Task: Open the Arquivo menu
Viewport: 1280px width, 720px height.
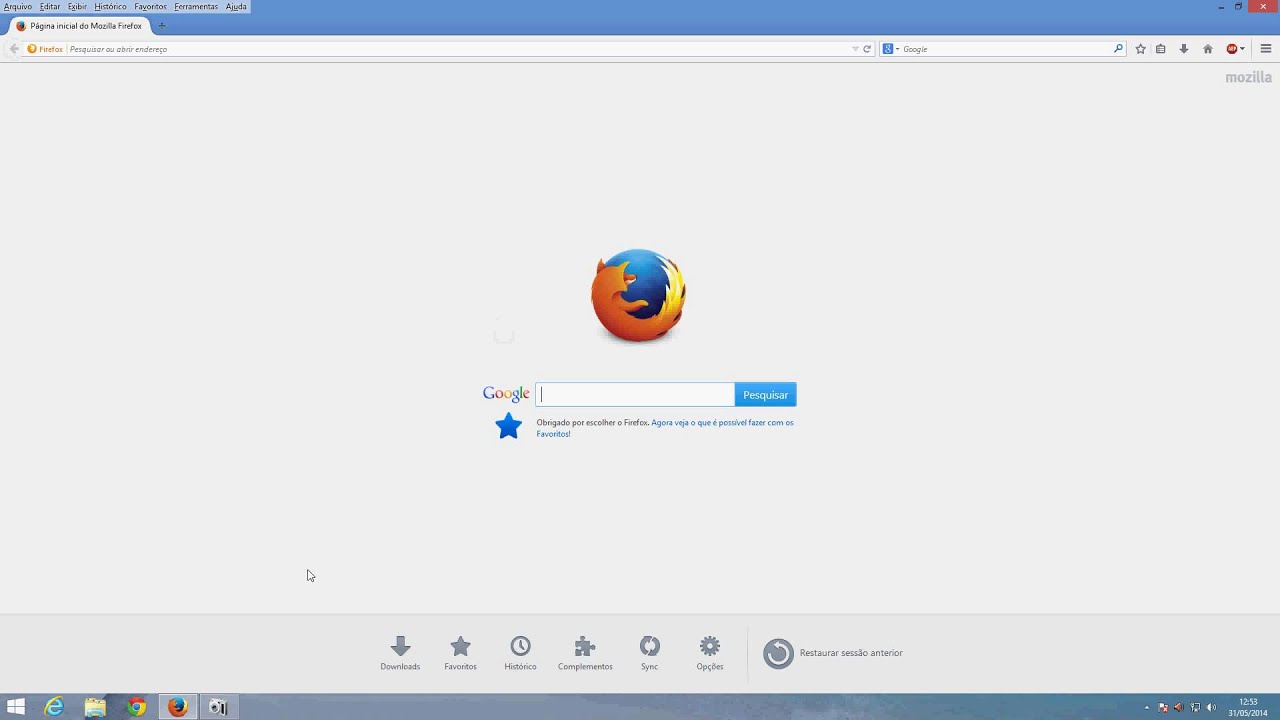Action: pyautogui.click(x=18, y=7)
